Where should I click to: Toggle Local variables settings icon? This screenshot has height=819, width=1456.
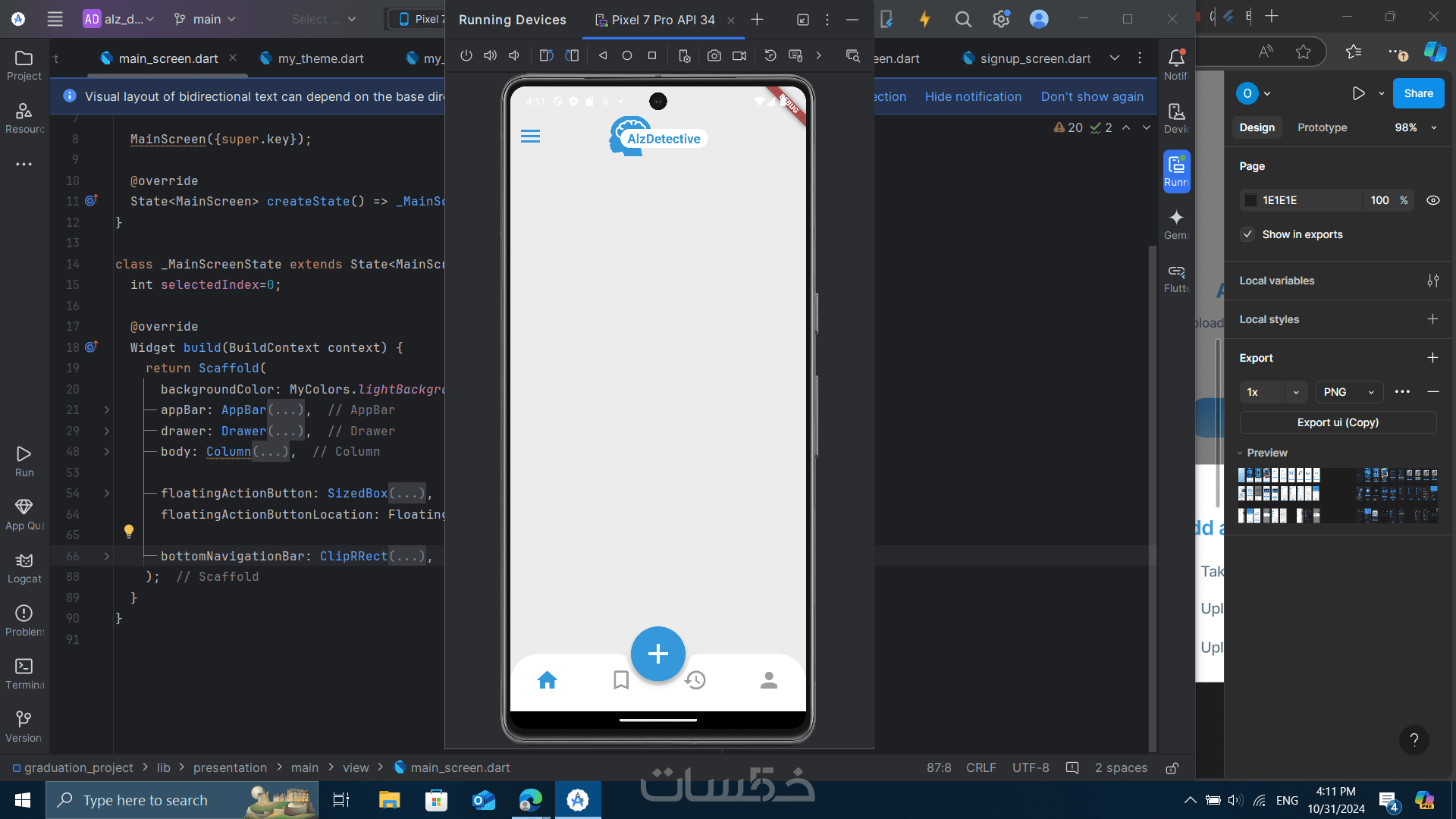1432,281
